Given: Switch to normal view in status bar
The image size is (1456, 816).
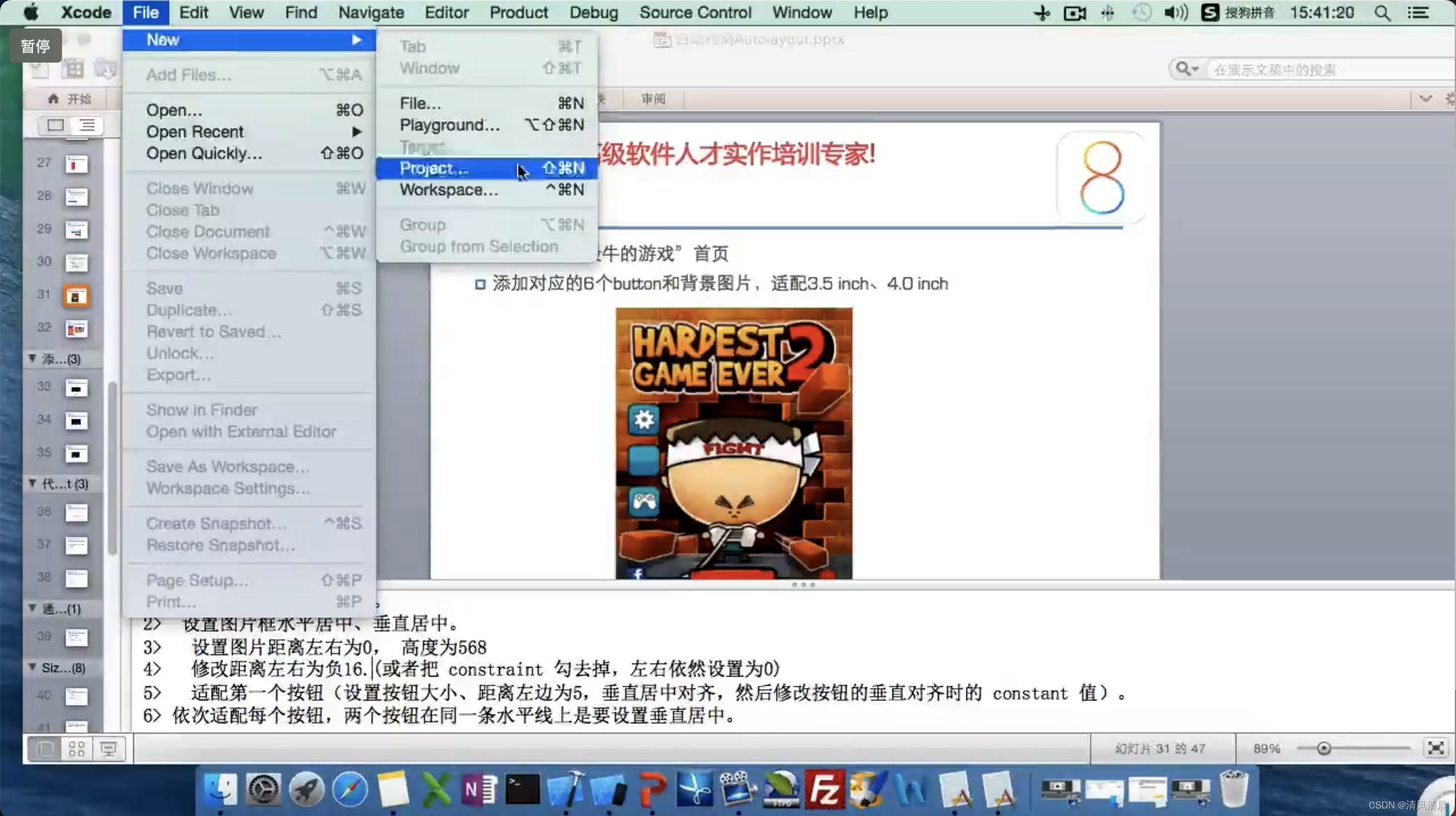Looking at the screenshot, I should (45, 748).
